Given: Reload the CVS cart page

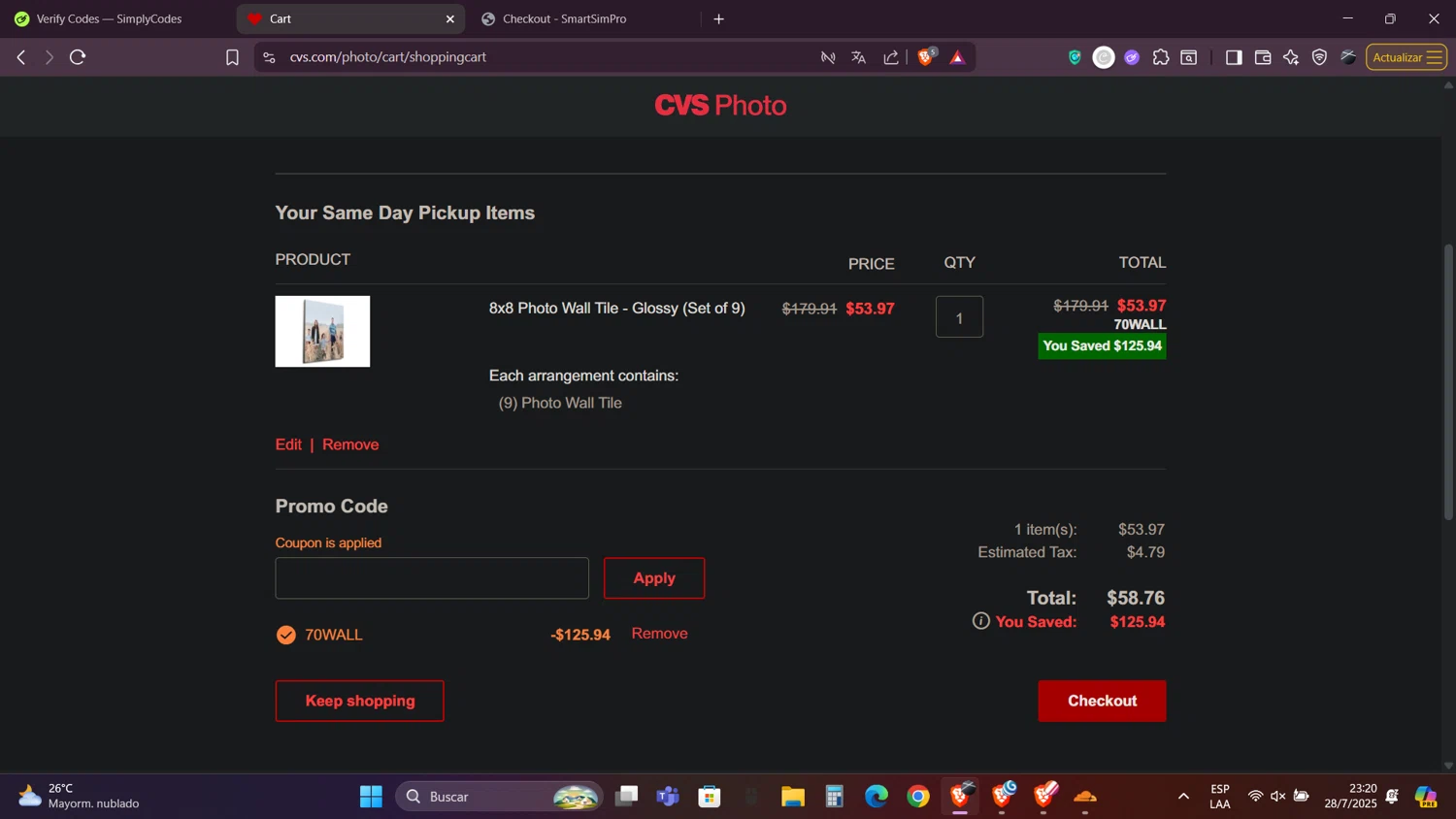Looking at the screenshot, I should click(79, 57).
